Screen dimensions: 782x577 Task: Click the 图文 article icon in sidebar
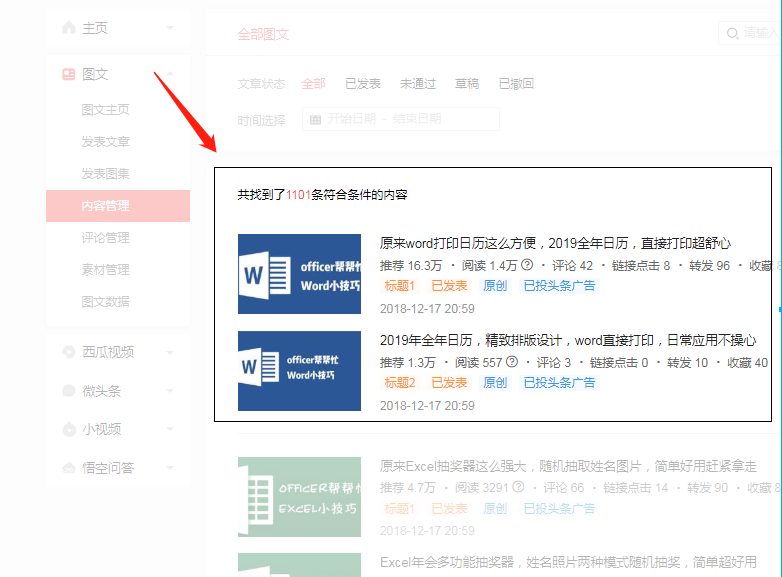coord(69,74)
